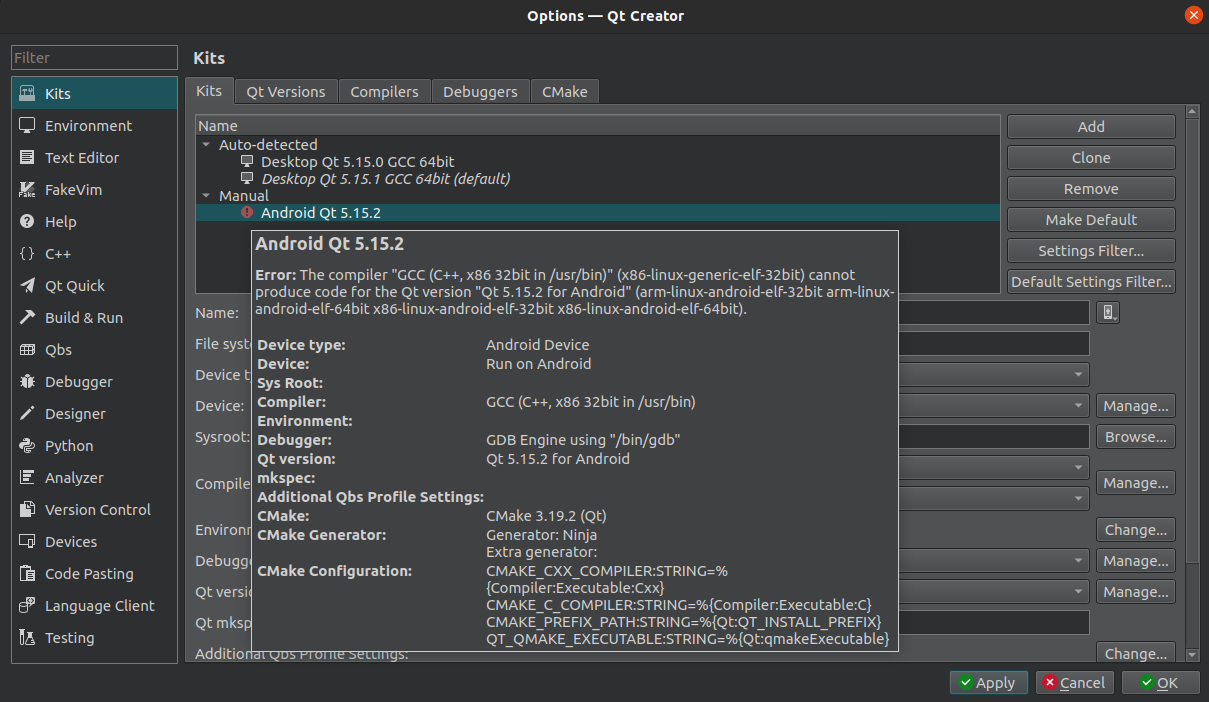Click the Apply button
The height and width of the screenshot is (702, 1209).
988,682
